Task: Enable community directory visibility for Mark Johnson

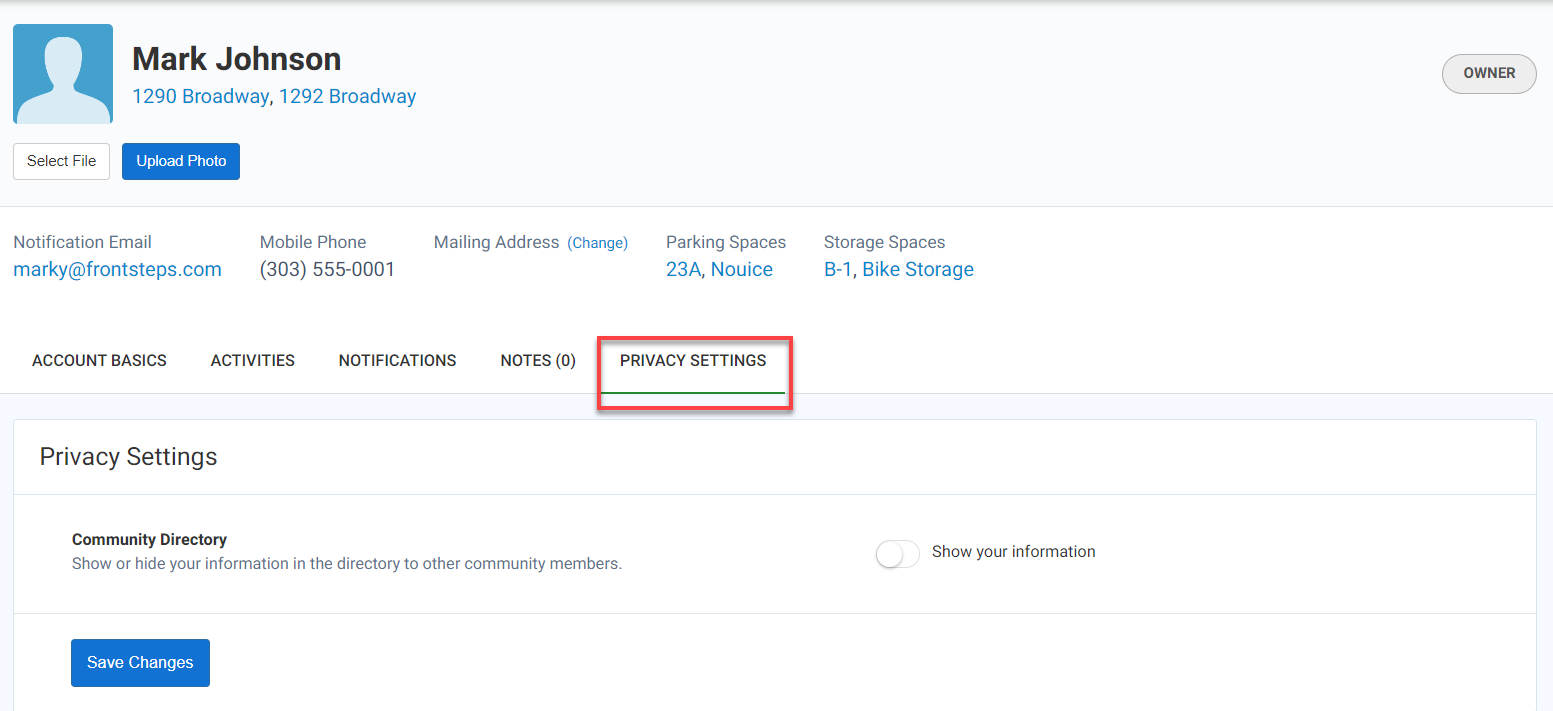Action: [897, 553]
